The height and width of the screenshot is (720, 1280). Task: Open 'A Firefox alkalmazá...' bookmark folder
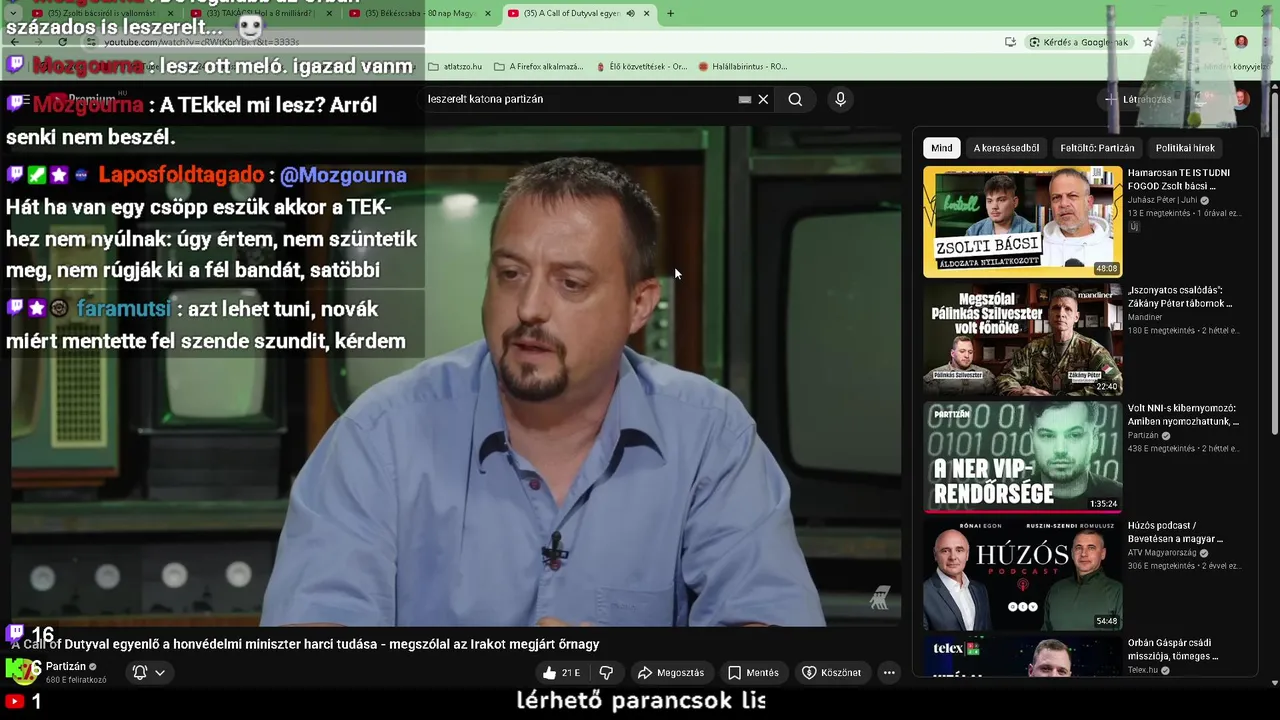pos(539,67)
